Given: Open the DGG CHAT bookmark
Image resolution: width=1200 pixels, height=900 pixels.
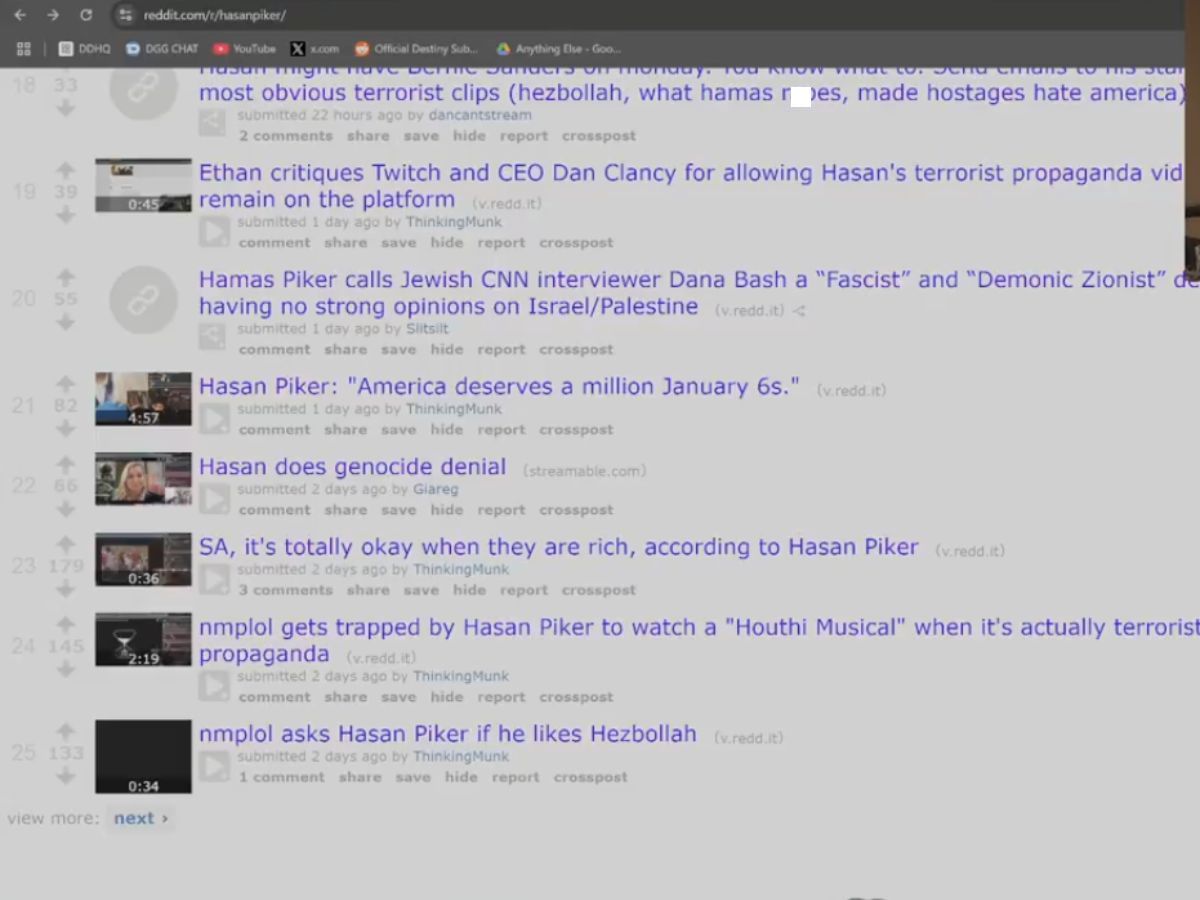Looking at the screenshot, I should point(161,47).
